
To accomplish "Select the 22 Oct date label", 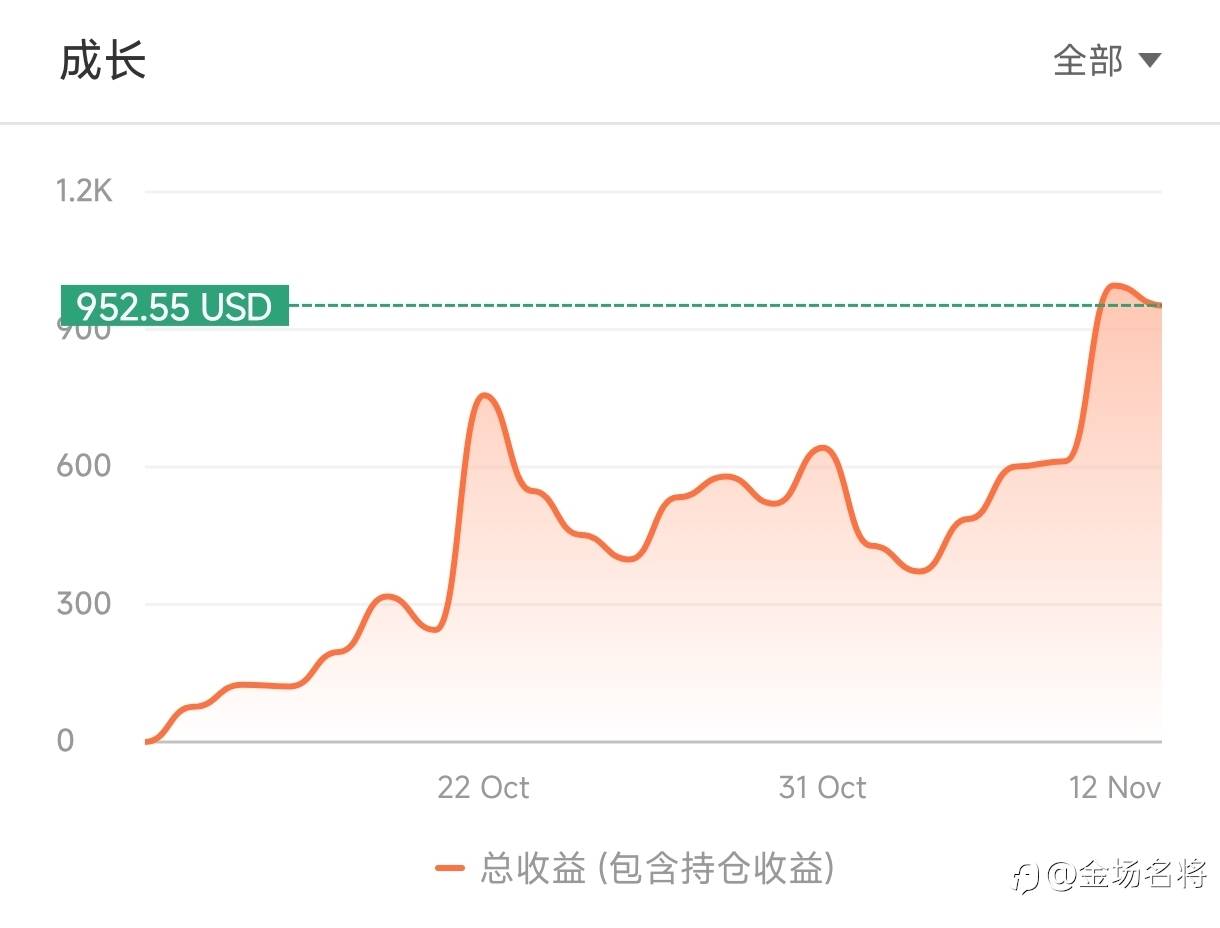I will 483,787.
